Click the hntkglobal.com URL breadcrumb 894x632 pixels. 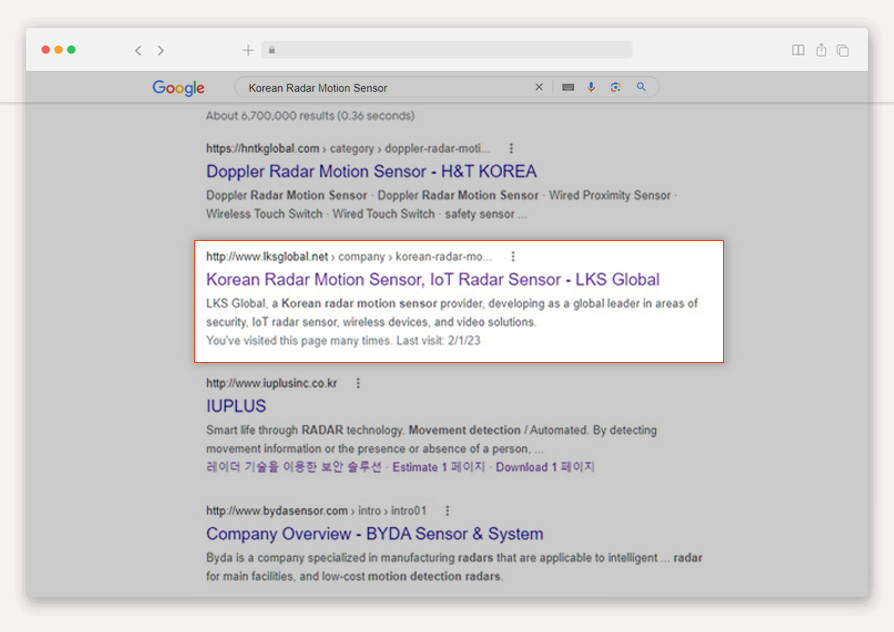(x=348, y=148)
